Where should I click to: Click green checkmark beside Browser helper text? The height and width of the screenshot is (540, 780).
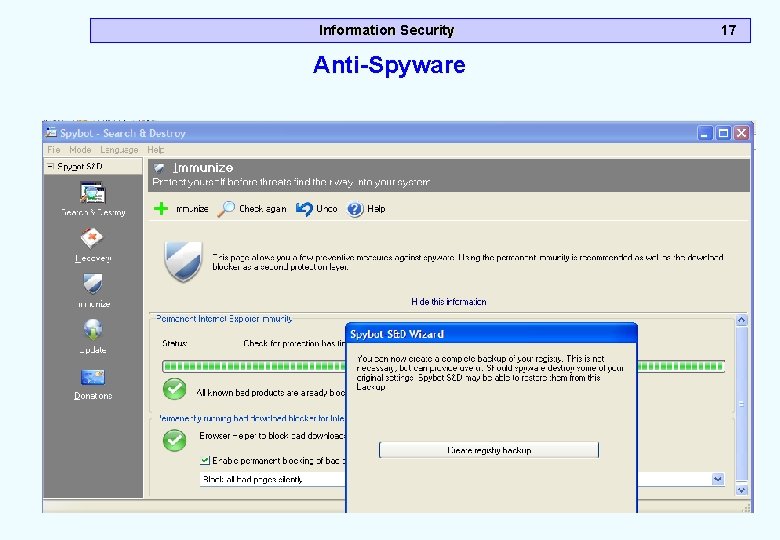click(175, 440)
